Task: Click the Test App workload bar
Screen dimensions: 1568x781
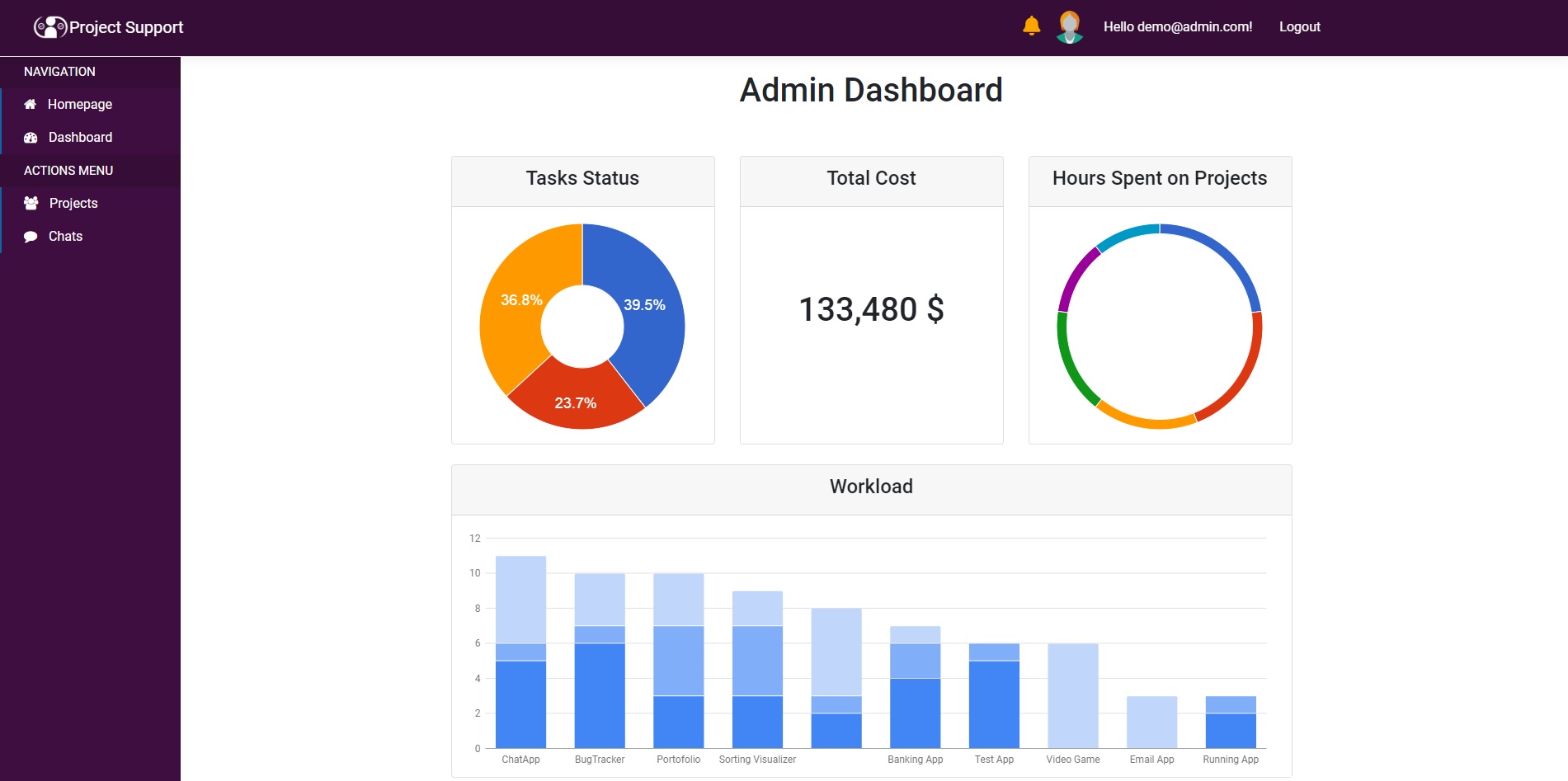Action: (x=994, y=696)
